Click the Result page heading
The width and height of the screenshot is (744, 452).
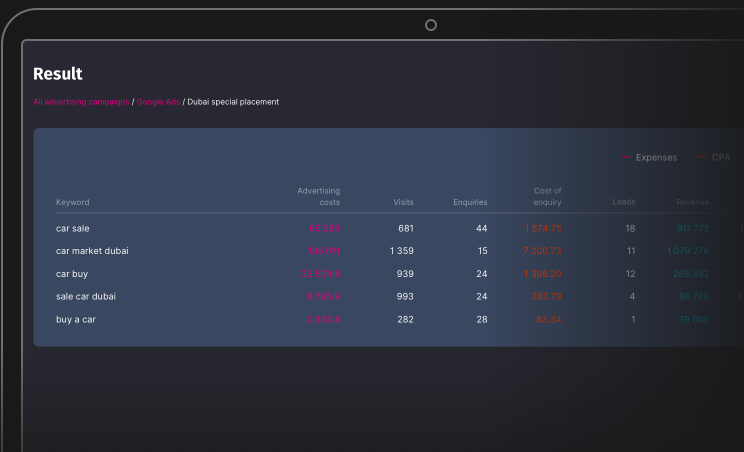[x=58, y=74]
